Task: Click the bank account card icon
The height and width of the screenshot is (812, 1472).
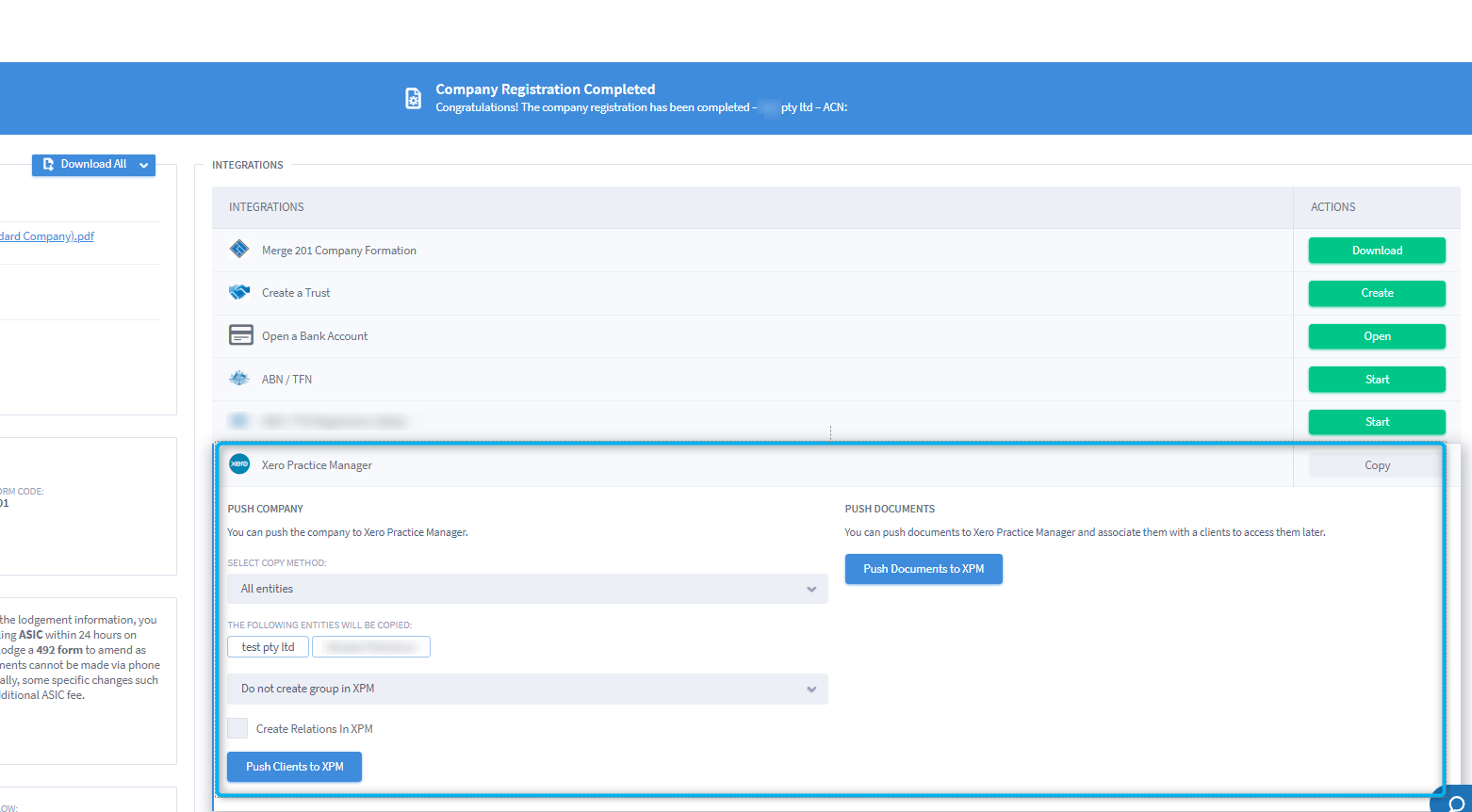Action: click(241, 335)
